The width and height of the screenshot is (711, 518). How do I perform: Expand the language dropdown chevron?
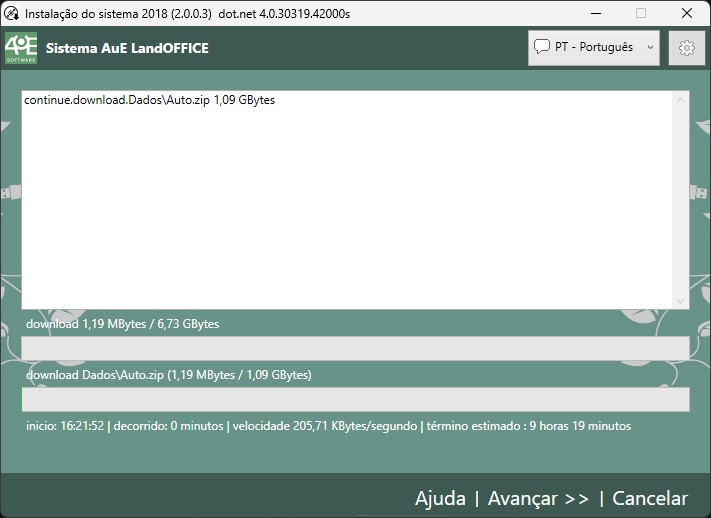[x=650, y=47]
